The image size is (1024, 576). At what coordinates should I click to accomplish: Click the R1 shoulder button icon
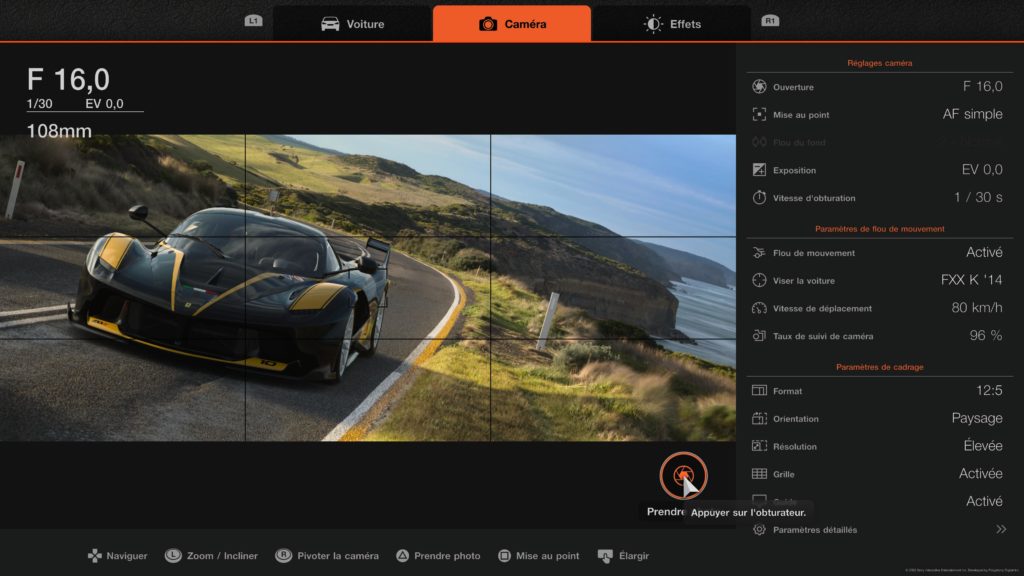click(x=770, y=21)
